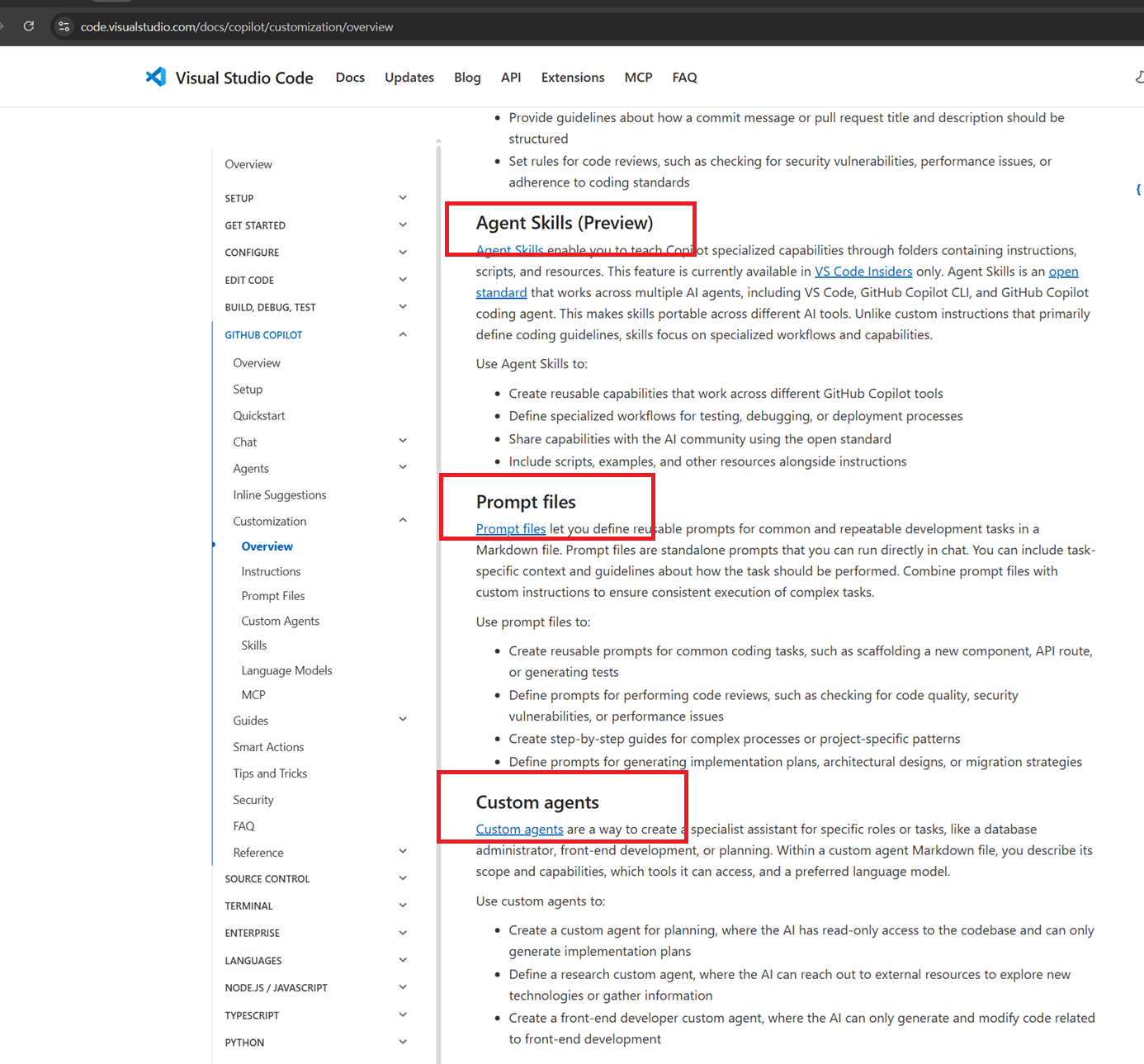Image resolution: width=1144 pixels, height=1064 pixels.
Task: Open the Docs menu item
Action: point(350,78)
